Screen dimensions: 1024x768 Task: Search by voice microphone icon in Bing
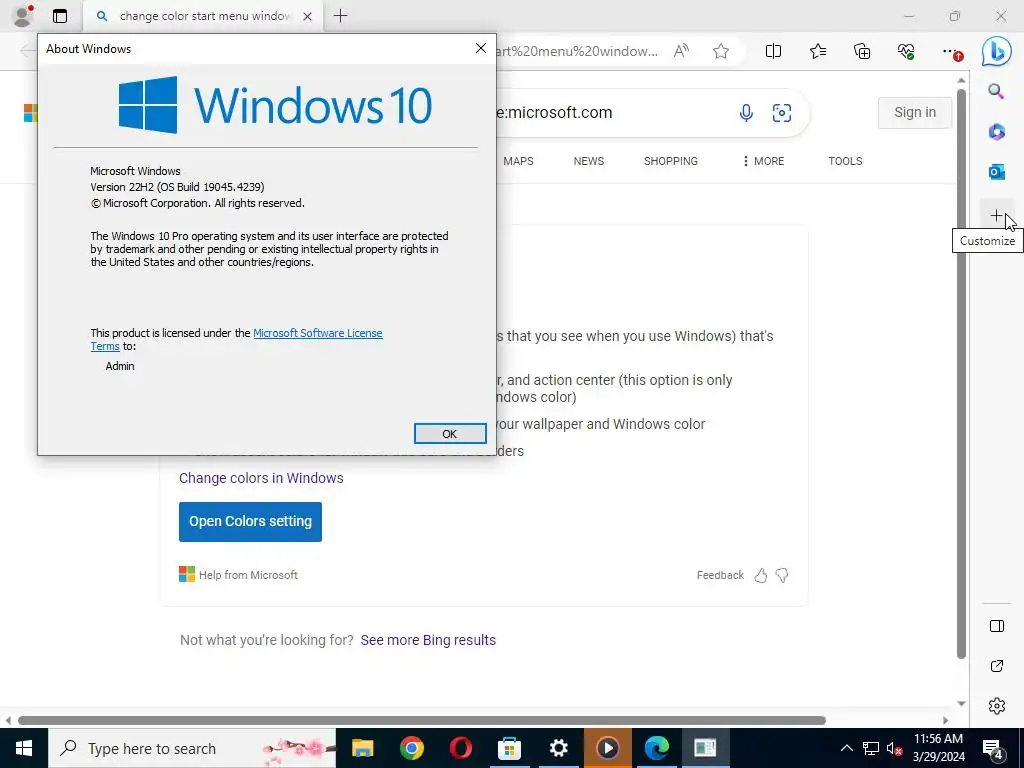click(x=746, y=113)
